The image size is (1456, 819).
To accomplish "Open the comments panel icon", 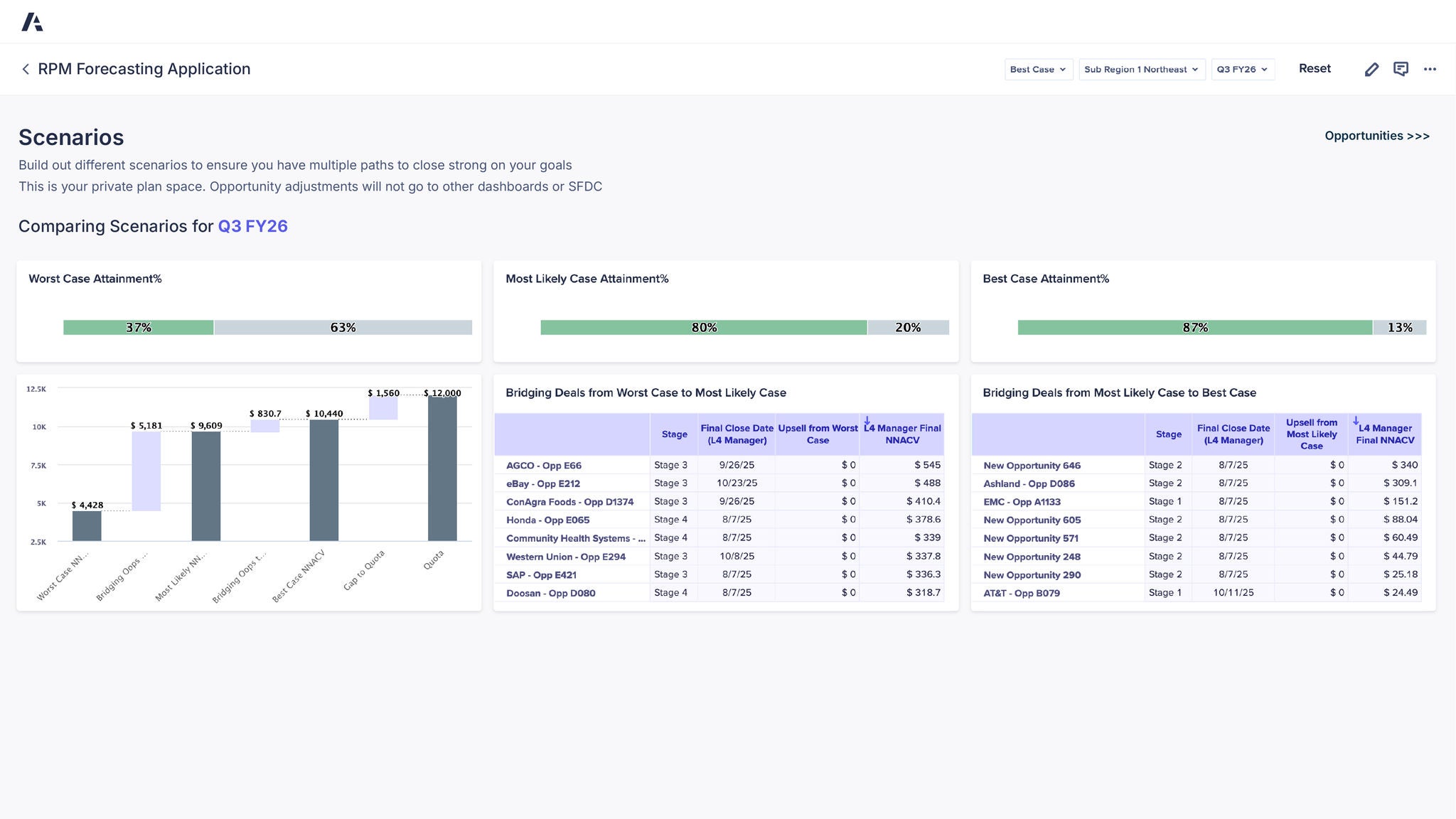I will point(1401,69).
